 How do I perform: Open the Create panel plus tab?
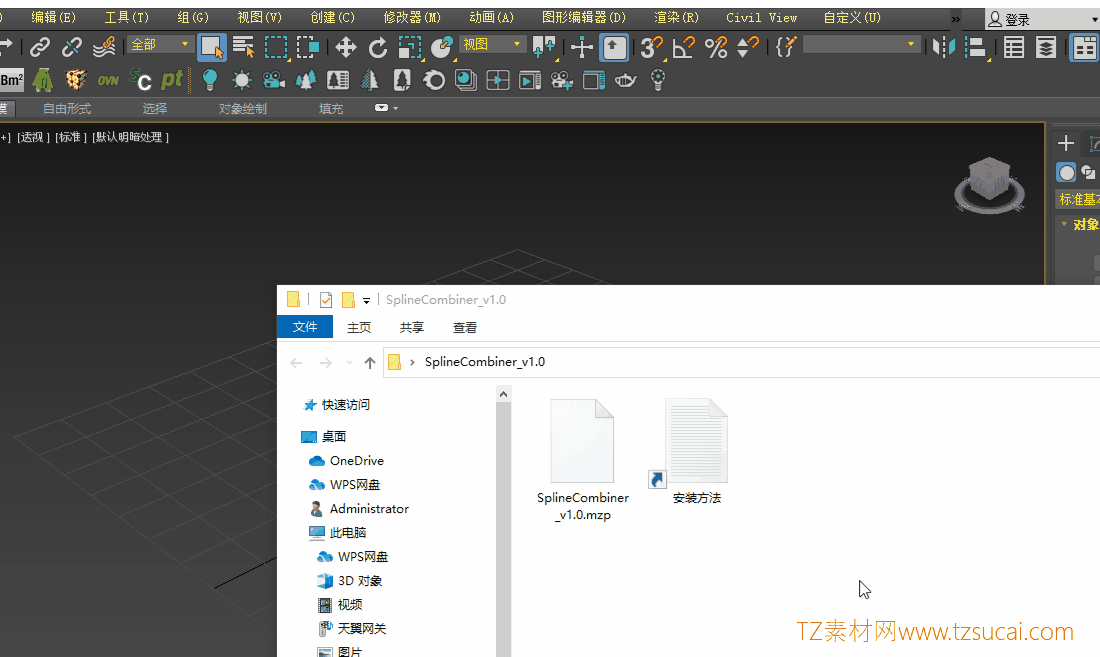1066,143
